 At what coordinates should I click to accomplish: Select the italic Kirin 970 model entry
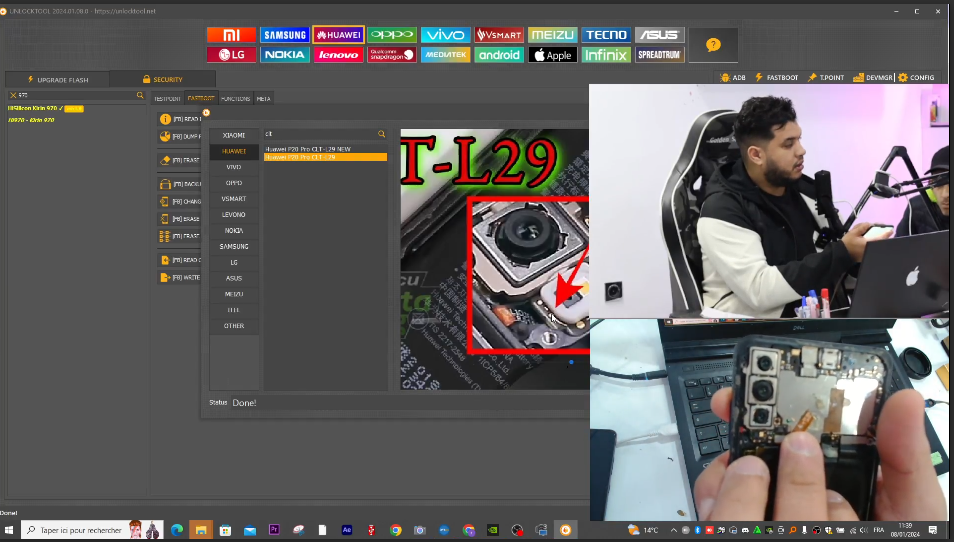[31, 120]
